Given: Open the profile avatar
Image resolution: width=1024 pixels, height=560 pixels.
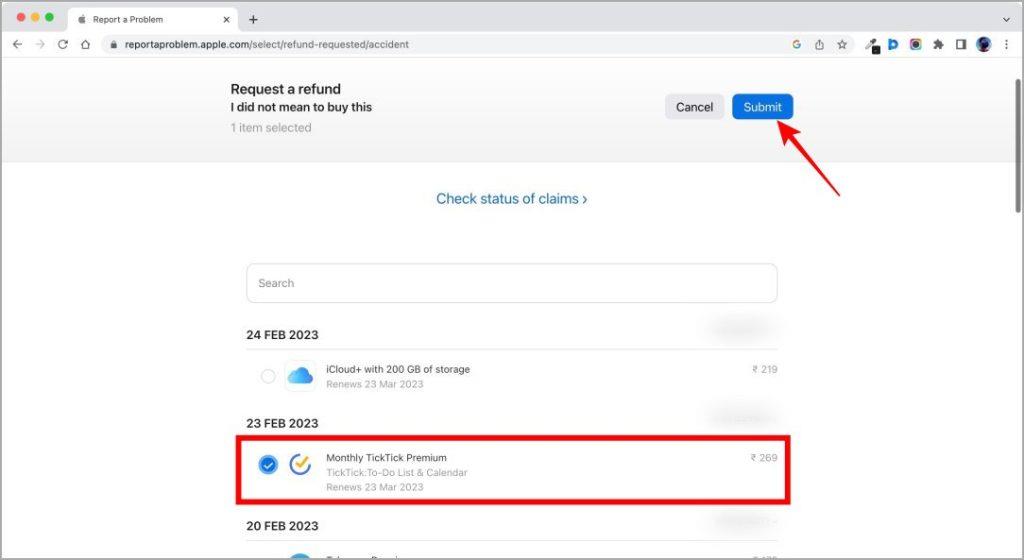Looking at the screenshot, I should tap(984, 44).
